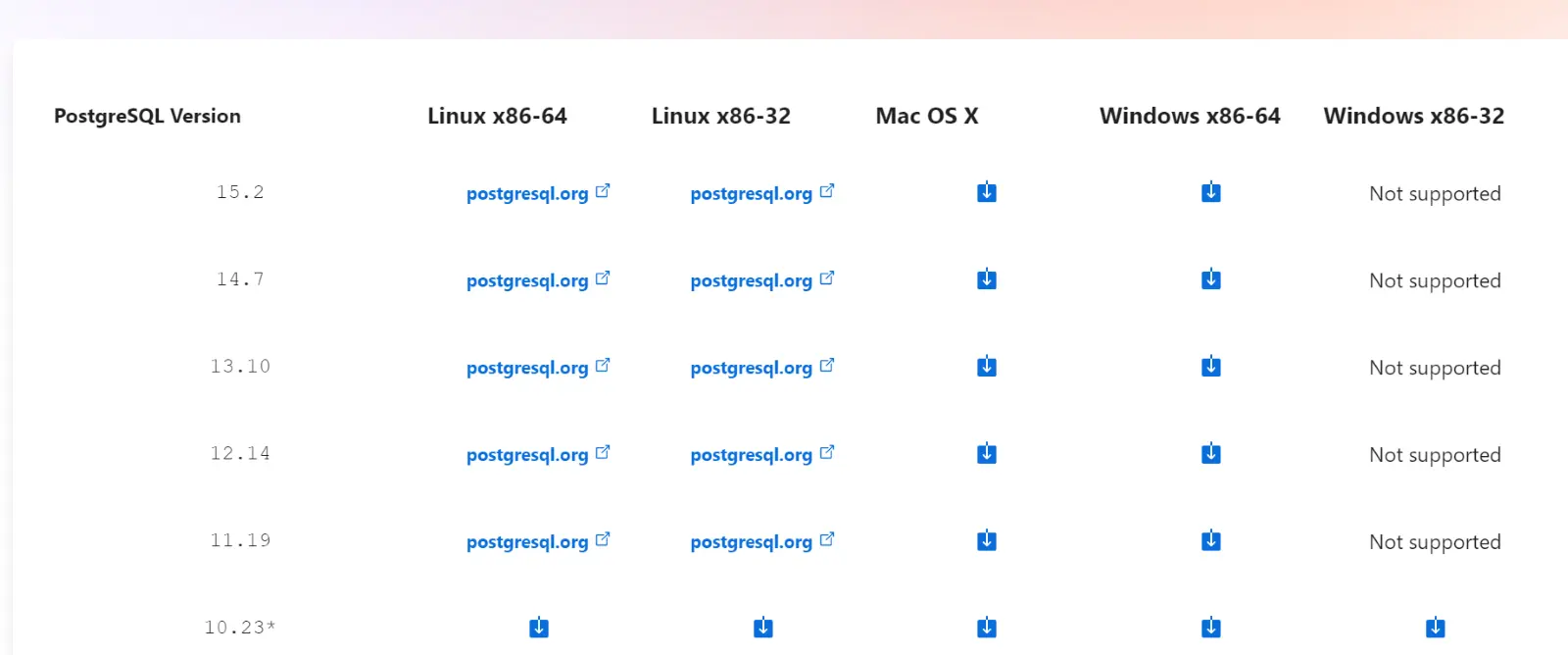This screenshot has height=655, width=1568.
Task: Select version number 15.2
Action: pyautogui.click(x=240, y=192)
